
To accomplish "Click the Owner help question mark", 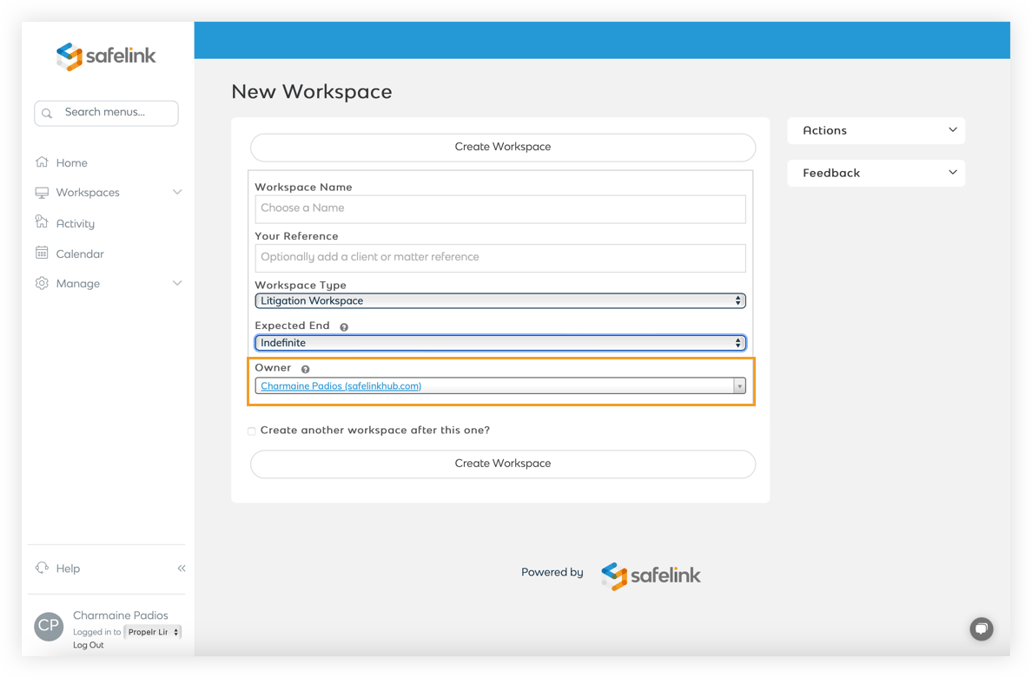I will (305, 368).
